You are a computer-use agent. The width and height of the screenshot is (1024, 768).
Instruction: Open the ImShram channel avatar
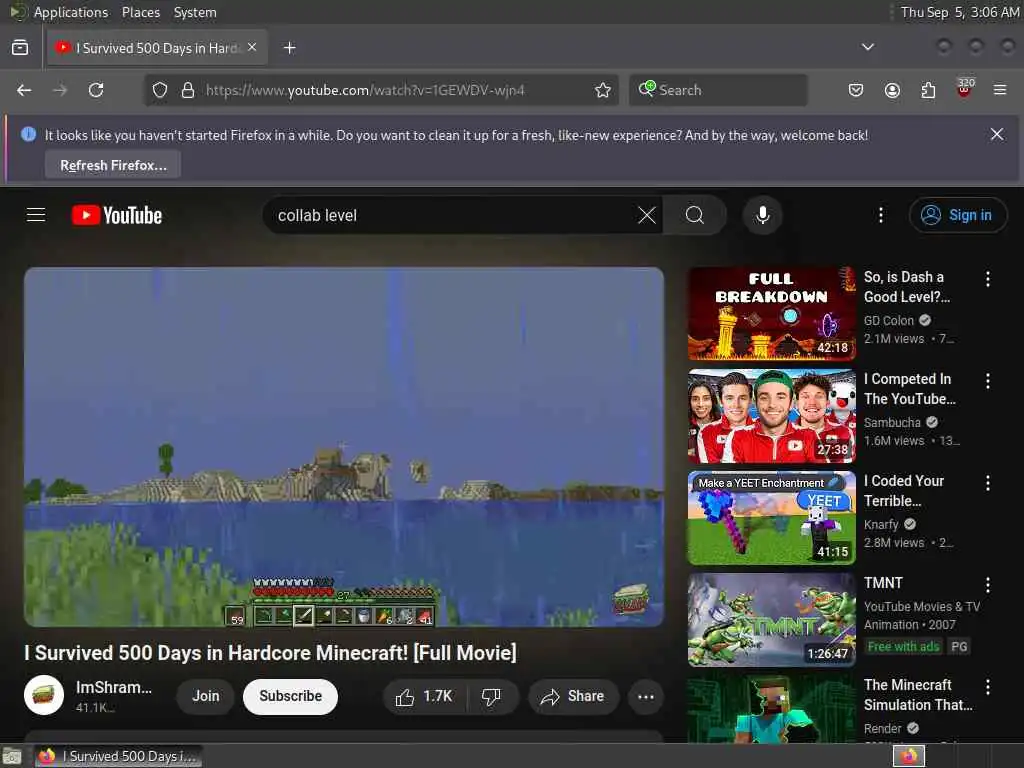click(44, 695)
